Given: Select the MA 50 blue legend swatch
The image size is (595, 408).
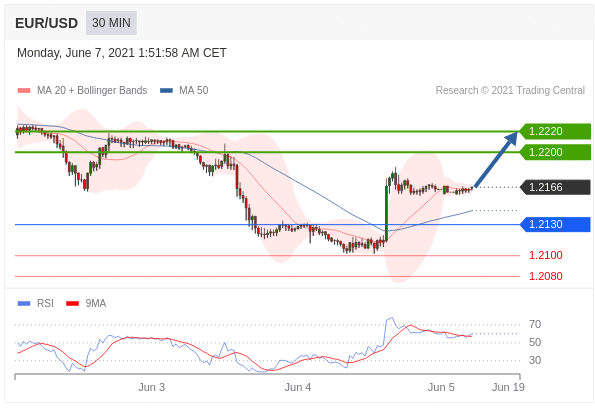Looking at the screenshot, I should pyautogui.click(x=167, y=91).
